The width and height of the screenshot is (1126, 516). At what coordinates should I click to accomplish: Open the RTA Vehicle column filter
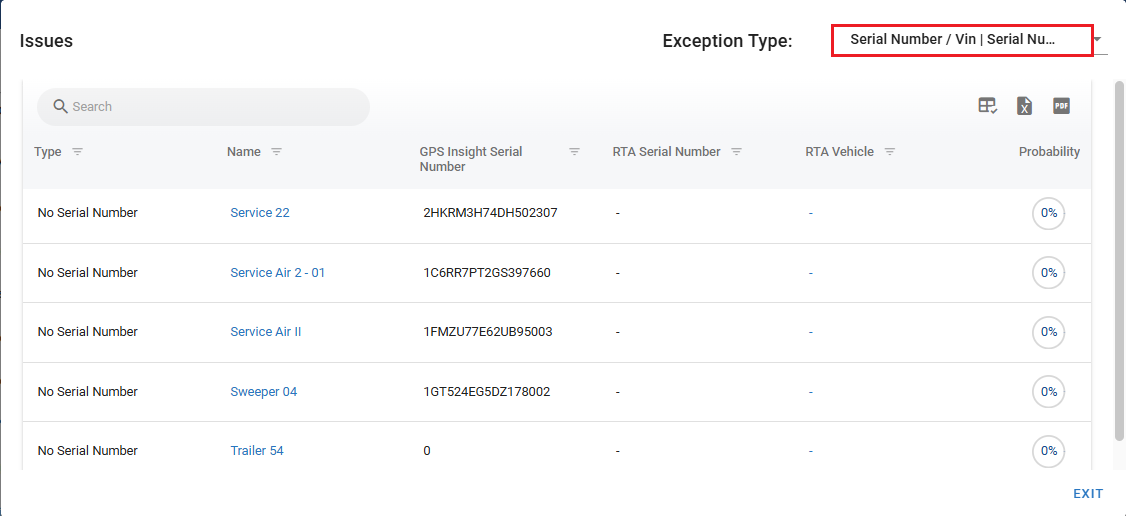tap(889, 152)
